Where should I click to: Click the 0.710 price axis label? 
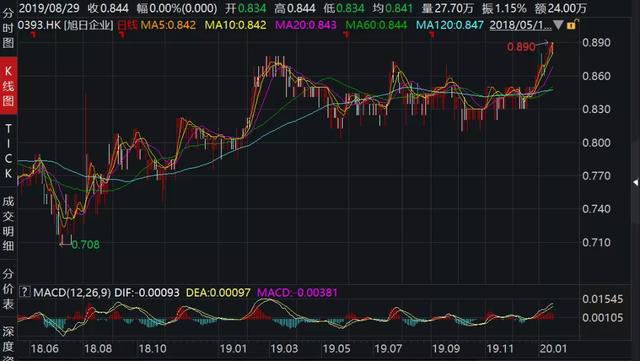pyautogui.click(x=596, y=242)
